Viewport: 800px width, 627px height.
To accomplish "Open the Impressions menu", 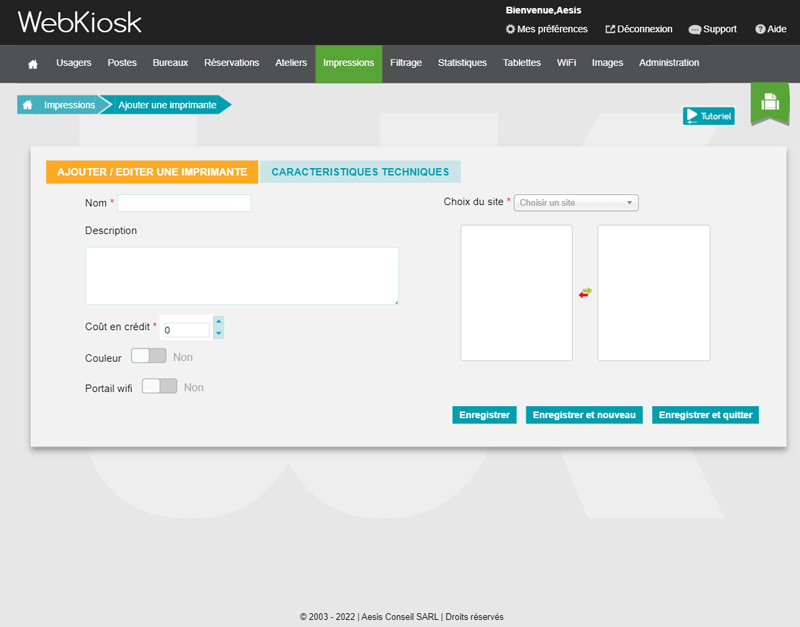I will (x=348, y=64).
